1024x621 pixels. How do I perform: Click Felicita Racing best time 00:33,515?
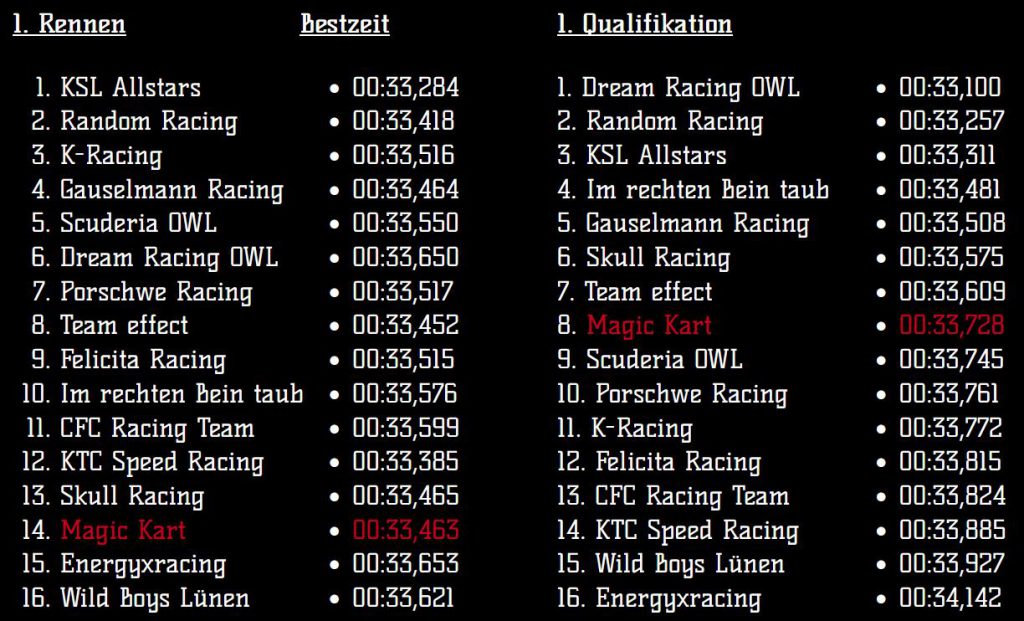point(404,359)
